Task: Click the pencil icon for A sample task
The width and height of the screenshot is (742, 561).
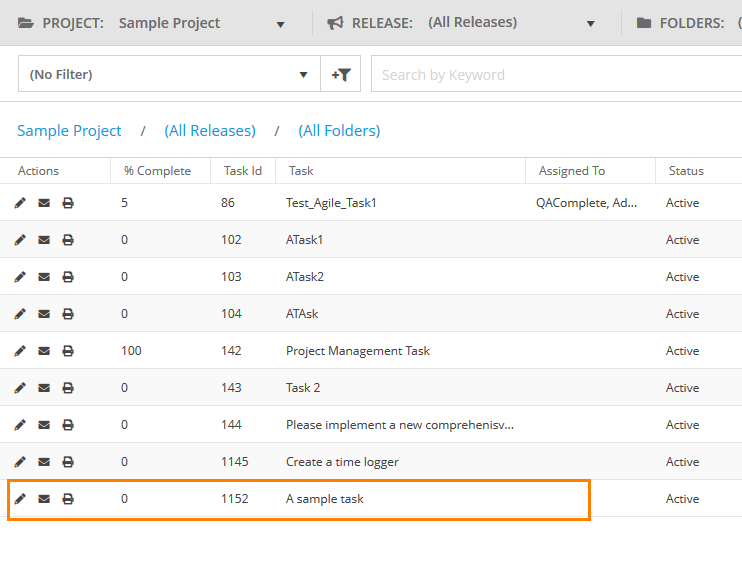Action: (x=20, y=499)
